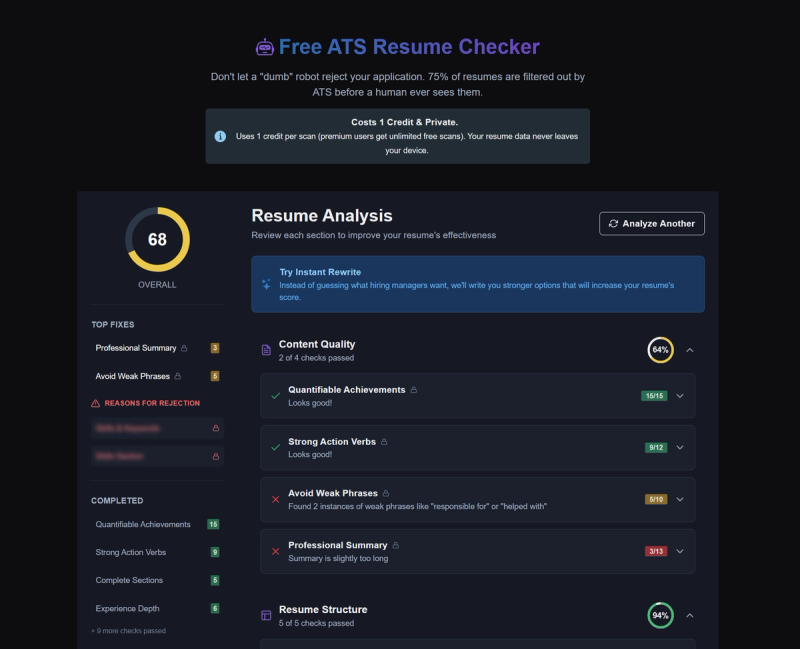Image resolution: width=800 pixels, height=649 pixels.
Task: Expand the Strong Action Verbs details
Action: pos(680,448)
